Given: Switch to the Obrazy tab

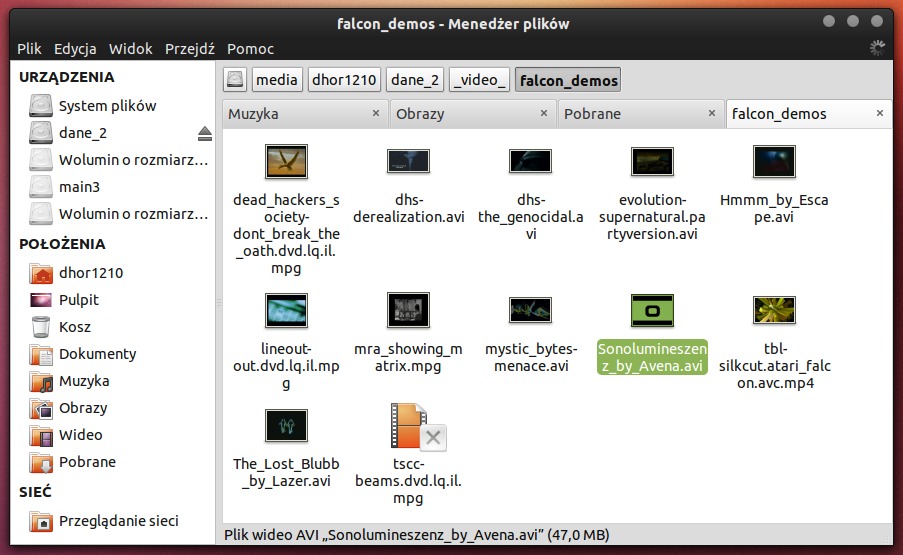Looking at the screenshot, I should pyautogui.click(x=472, y=114).
